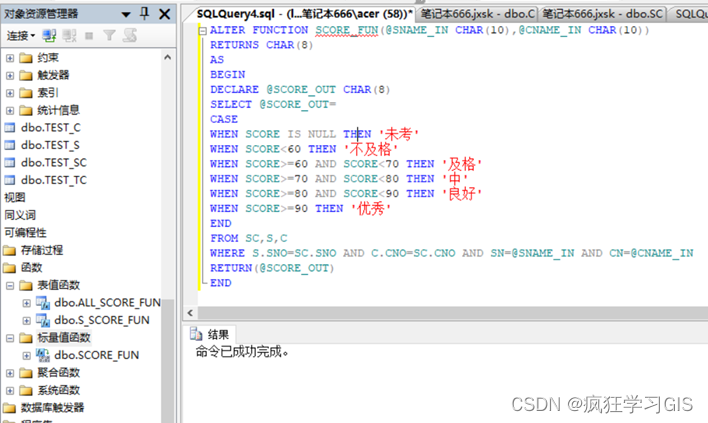The image size is (708, 423).
Task: Expand dbo.S_SCORE_FUN function node
Action: click(27, 321)
